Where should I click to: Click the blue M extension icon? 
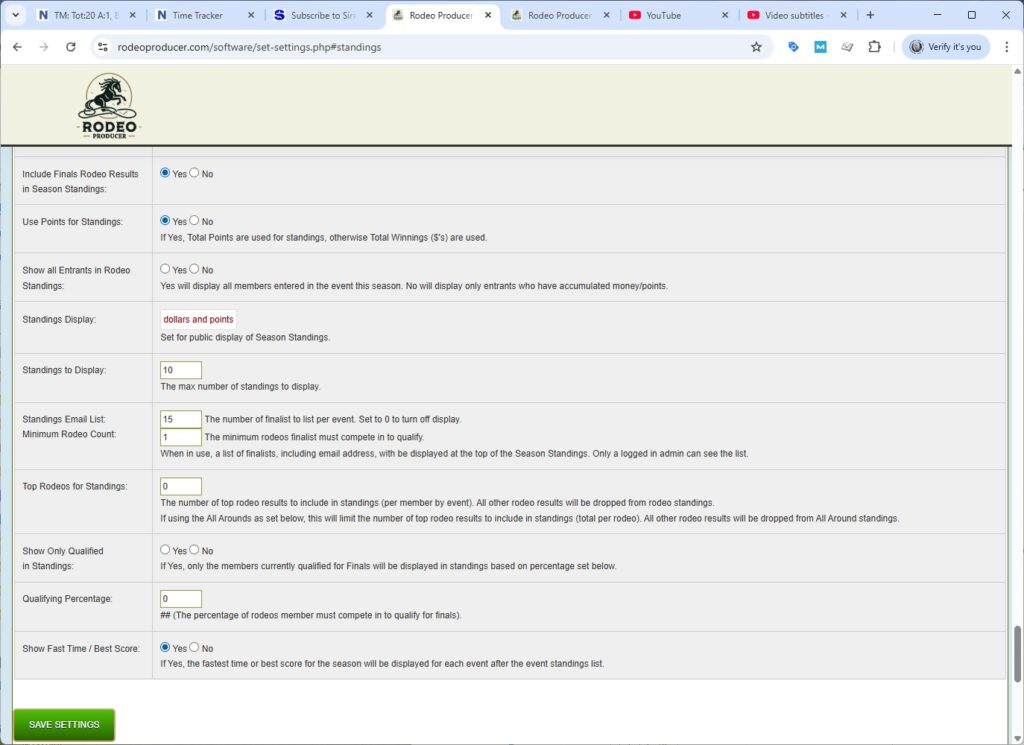820,46
